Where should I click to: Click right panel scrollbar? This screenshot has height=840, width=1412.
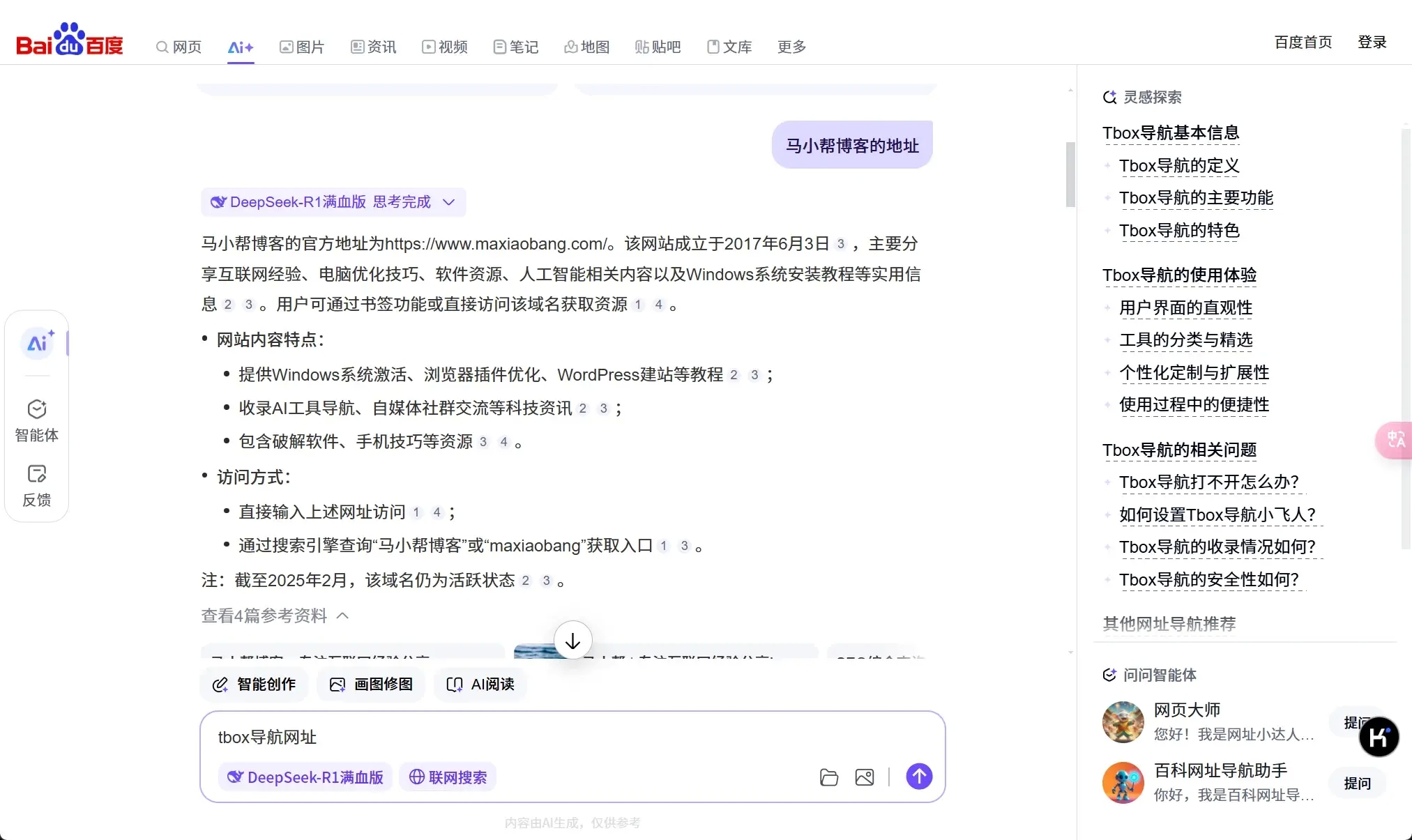(1406, 338)
